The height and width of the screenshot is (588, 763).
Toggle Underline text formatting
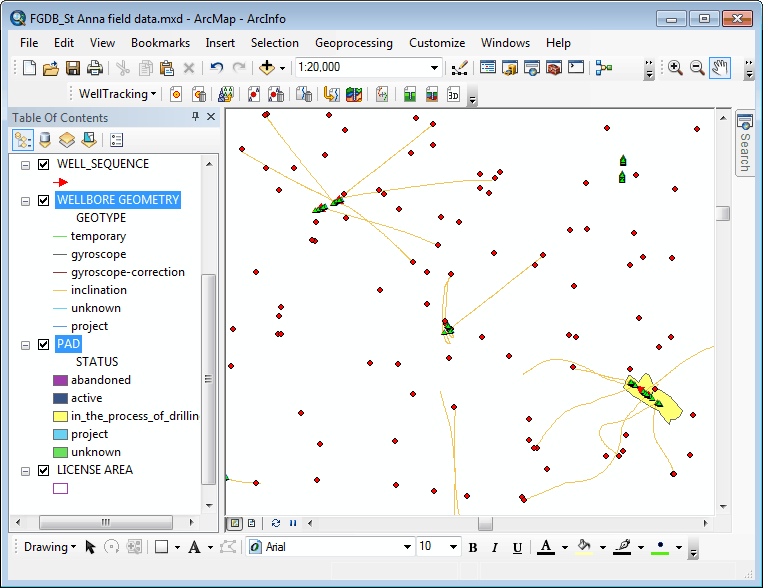coord(517,548)
